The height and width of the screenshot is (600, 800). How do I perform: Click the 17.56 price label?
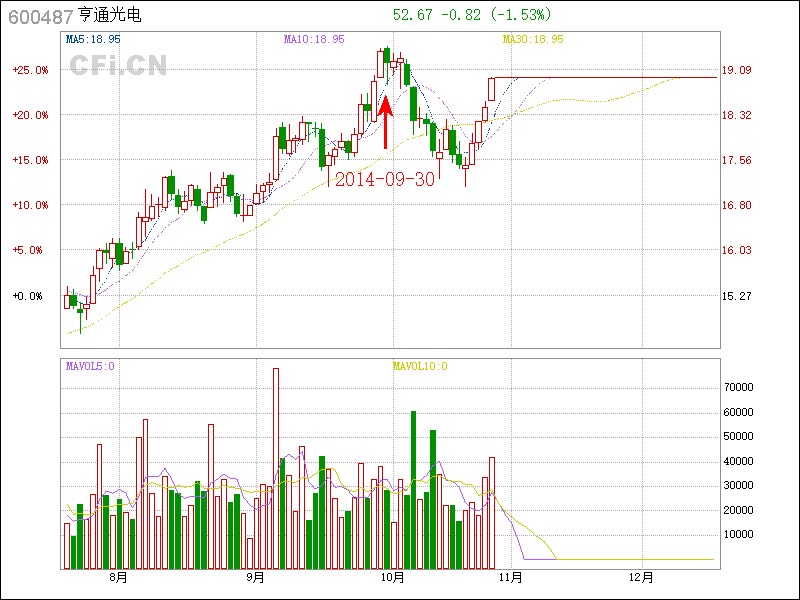coord(736,160)
